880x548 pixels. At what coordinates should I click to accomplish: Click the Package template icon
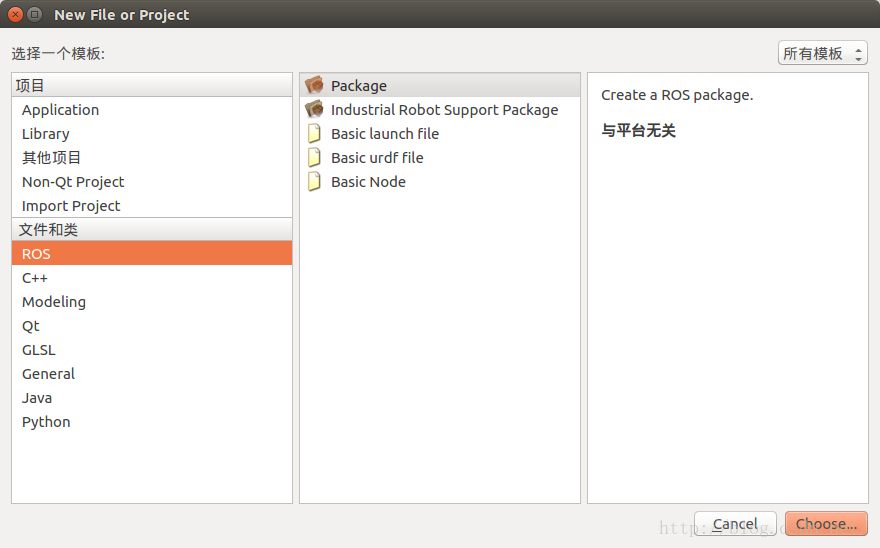(314, 85)
